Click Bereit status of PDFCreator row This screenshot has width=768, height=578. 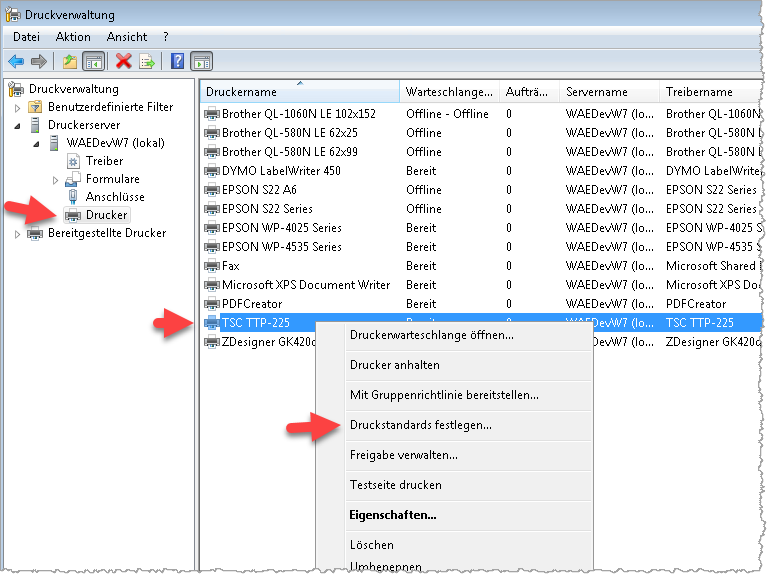(x=421, y=304)
